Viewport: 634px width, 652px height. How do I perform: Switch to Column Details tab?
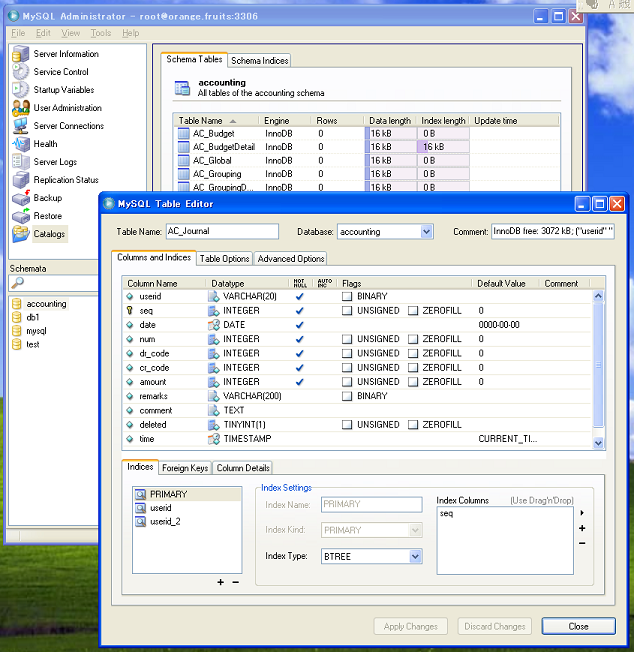coord(243,468)
